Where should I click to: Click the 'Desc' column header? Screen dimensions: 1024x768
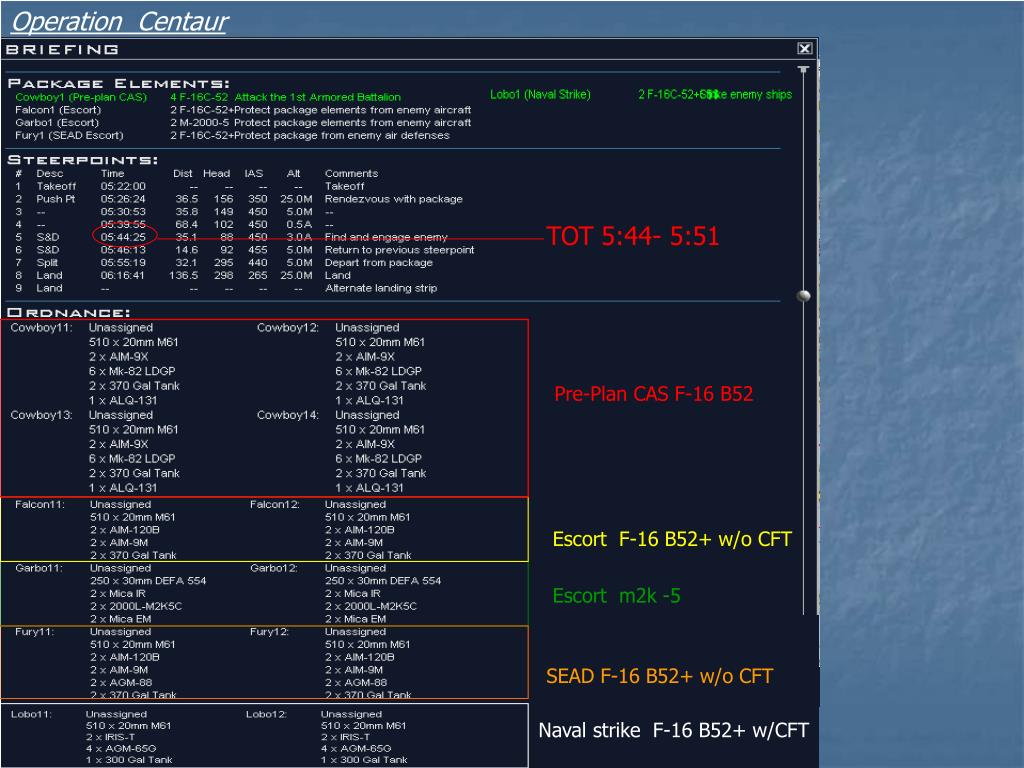[x=50, y=173]
